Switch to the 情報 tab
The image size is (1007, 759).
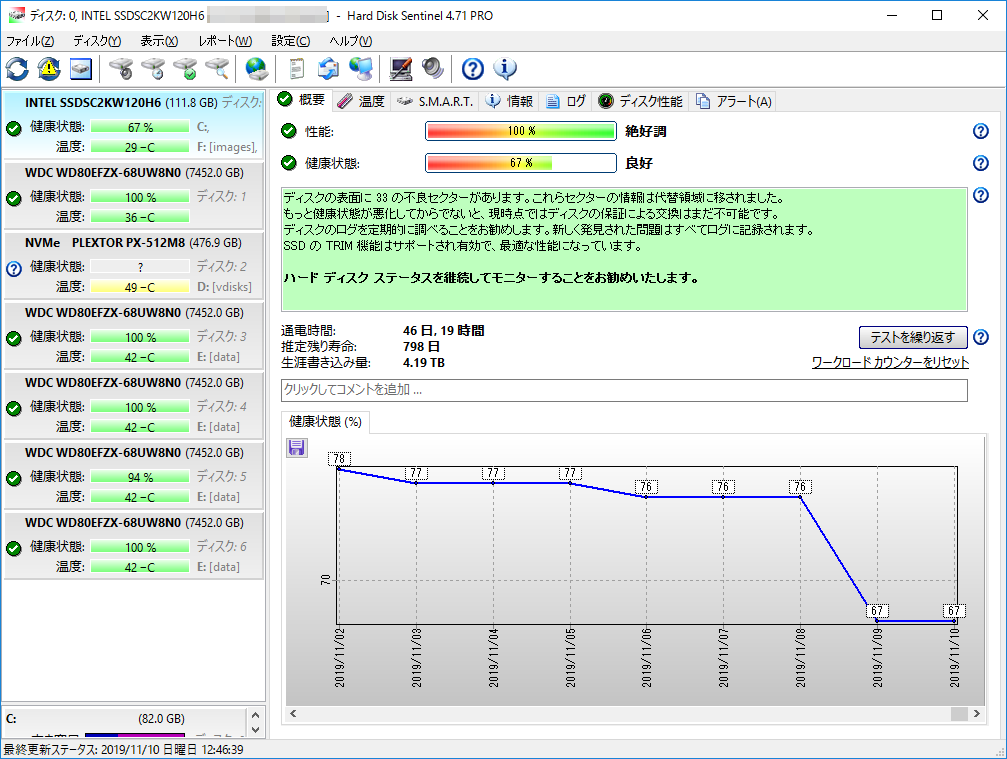pyautogui.click(x=509, y=101)
